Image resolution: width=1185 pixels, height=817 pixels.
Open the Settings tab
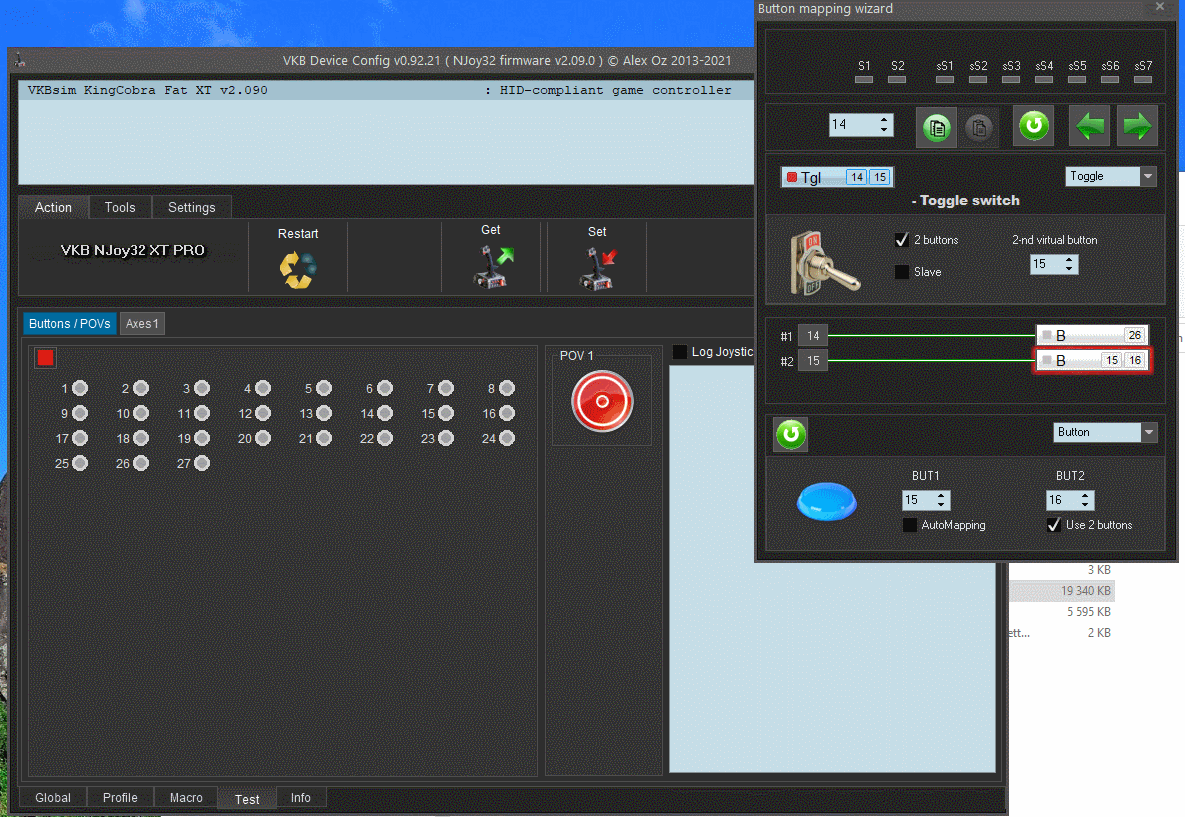(x=191, y=207)
